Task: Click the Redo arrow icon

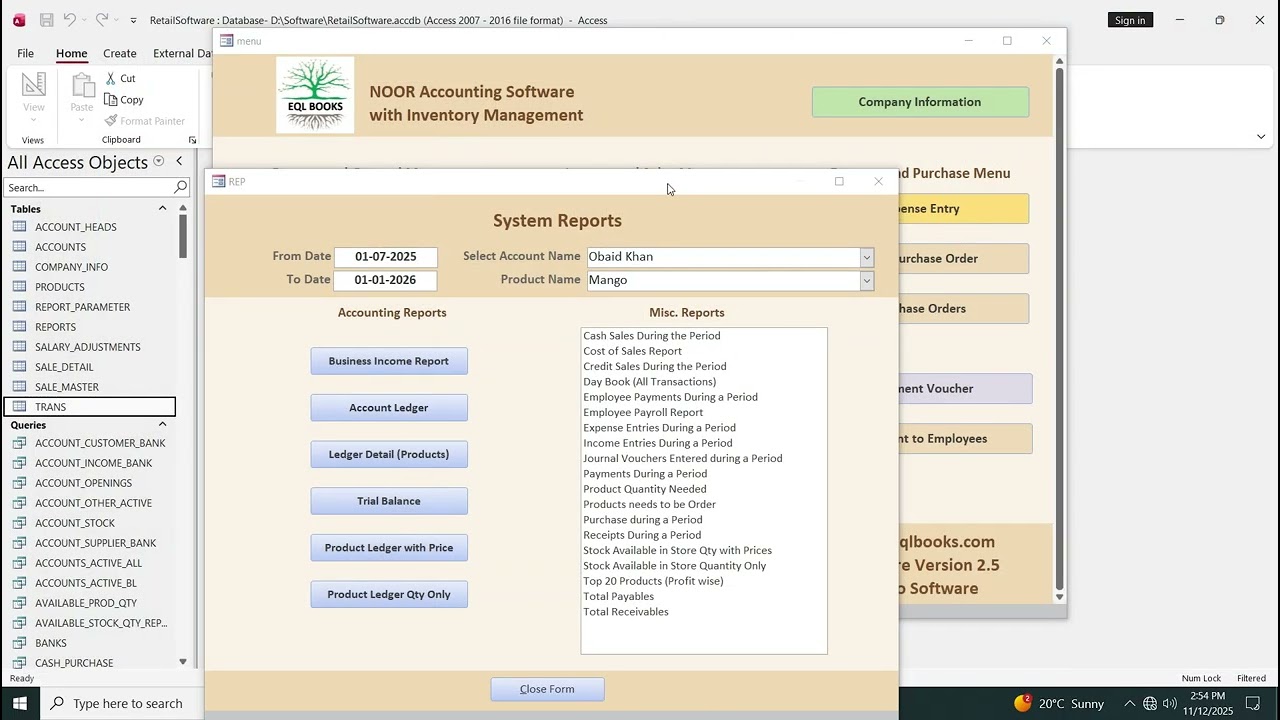Action: tap(101, 20)
